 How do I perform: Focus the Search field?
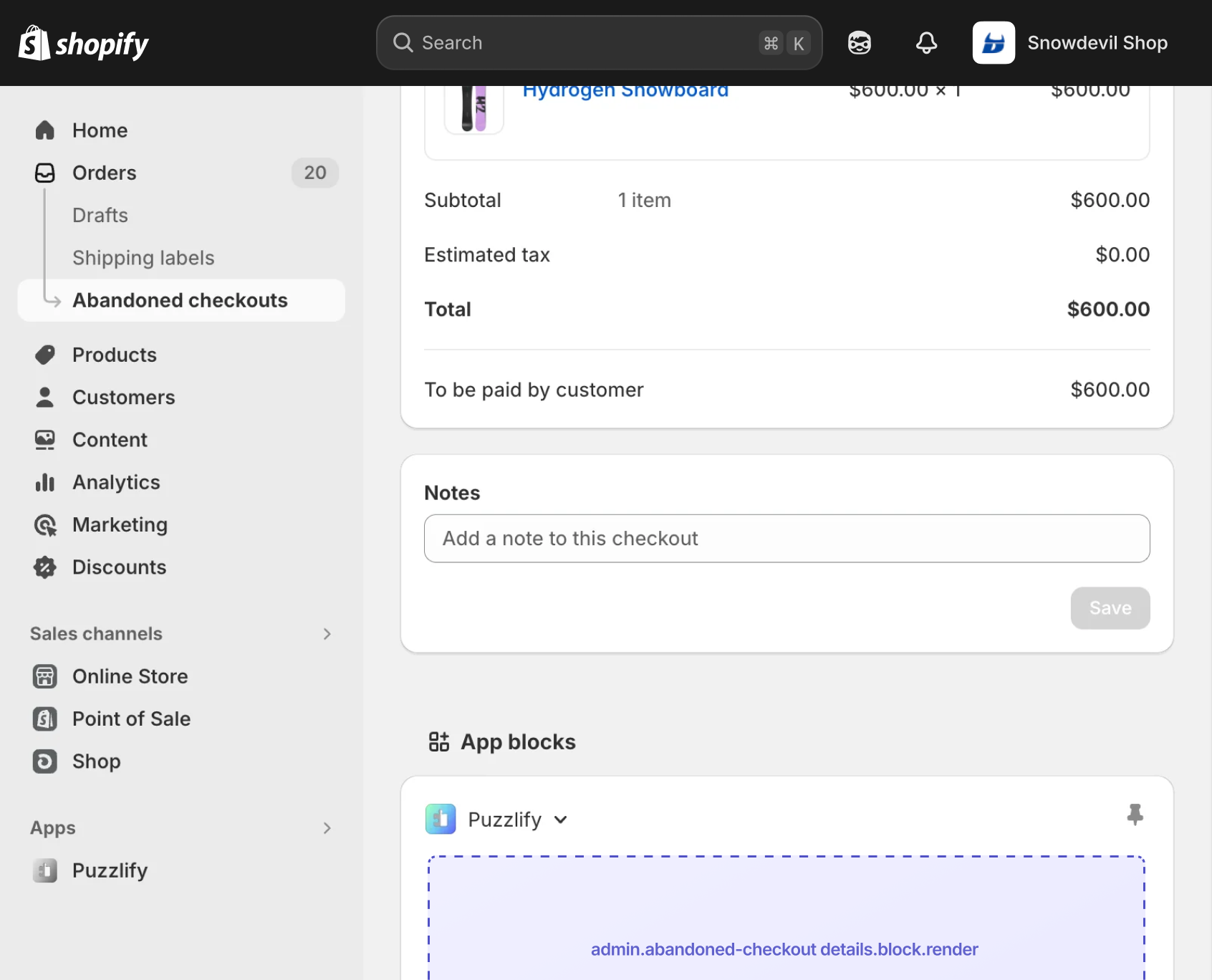point(599,43)
